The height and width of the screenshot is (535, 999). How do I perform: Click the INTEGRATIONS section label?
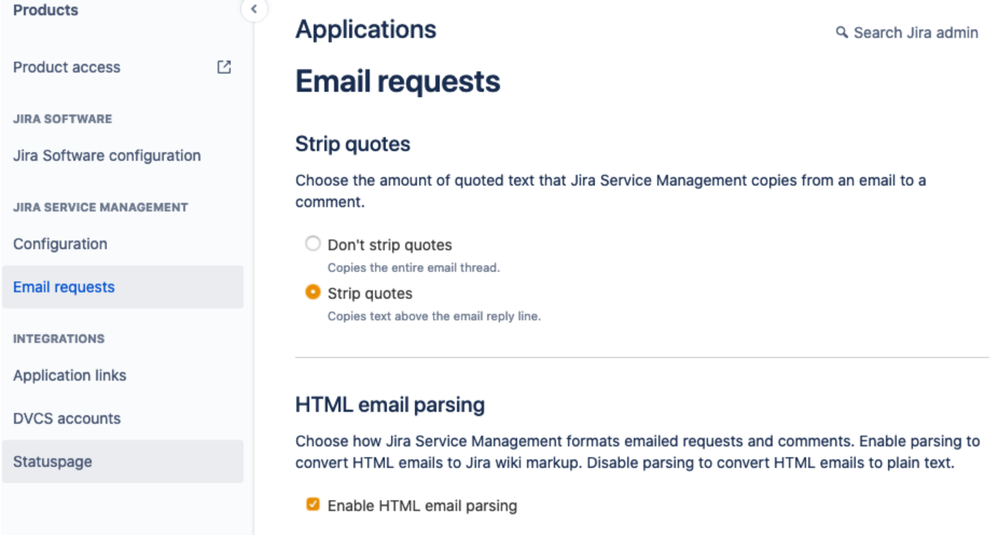59,339
